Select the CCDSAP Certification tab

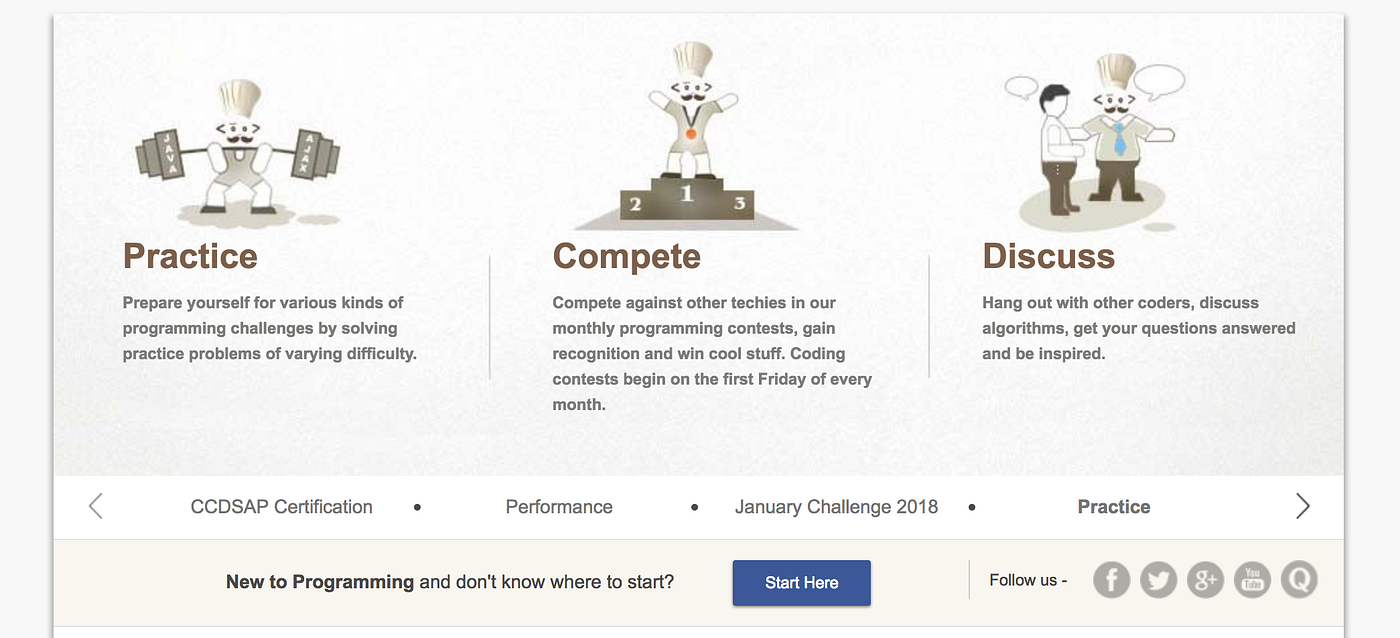(x=282, y=507)
